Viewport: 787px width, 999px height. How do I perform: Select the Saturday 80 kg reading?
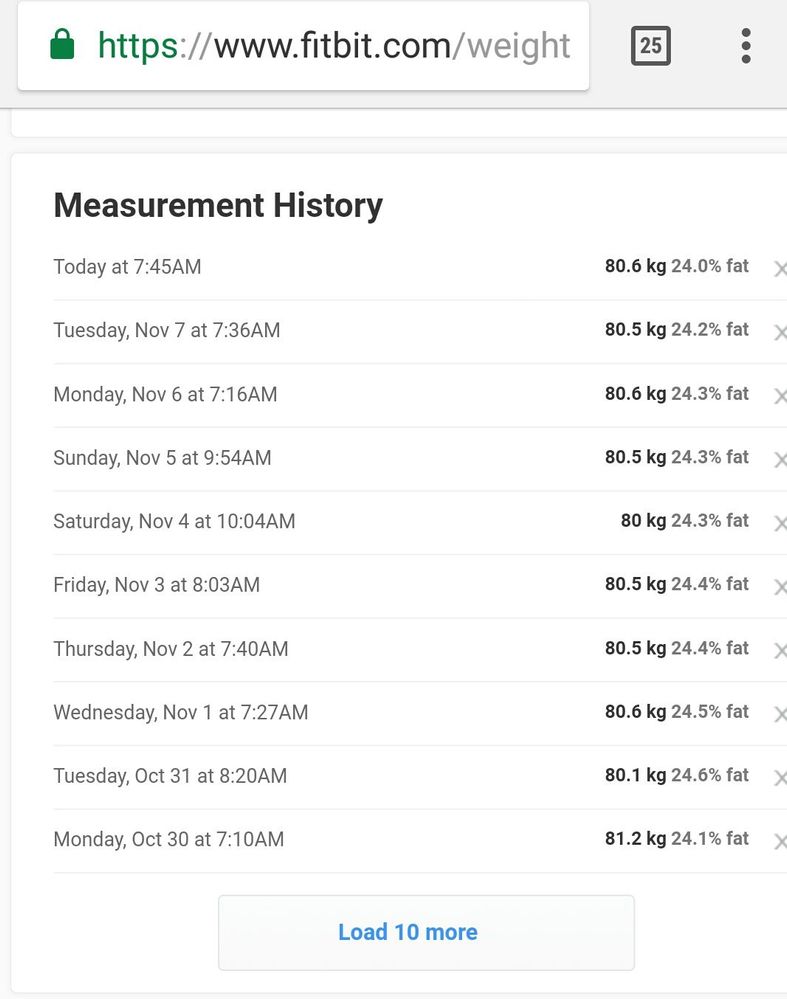pos(644,521)
